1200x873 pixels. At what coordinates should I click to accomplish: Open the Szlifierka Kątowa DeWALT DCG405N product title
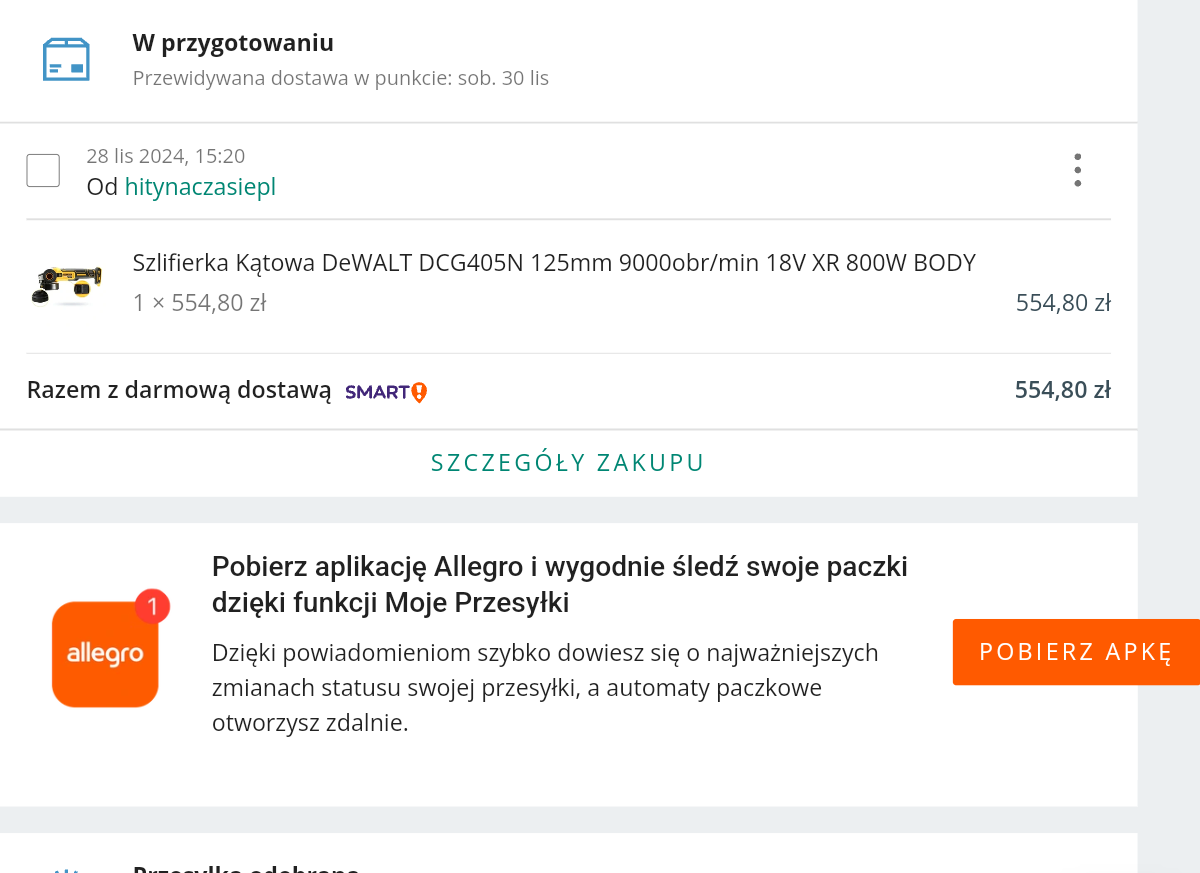[553, 263]
